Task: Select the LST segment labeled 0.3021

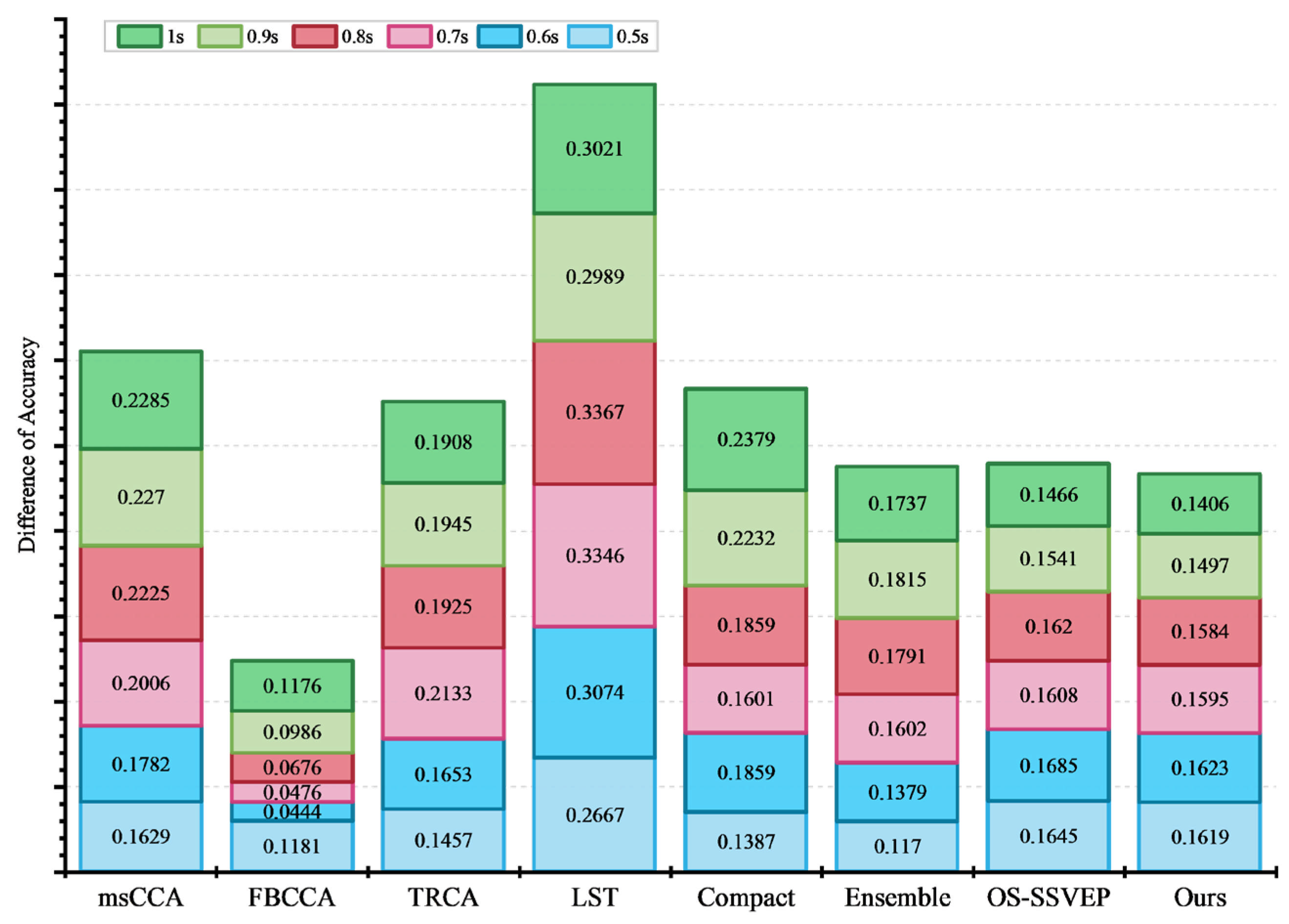Action: point(595,149)
